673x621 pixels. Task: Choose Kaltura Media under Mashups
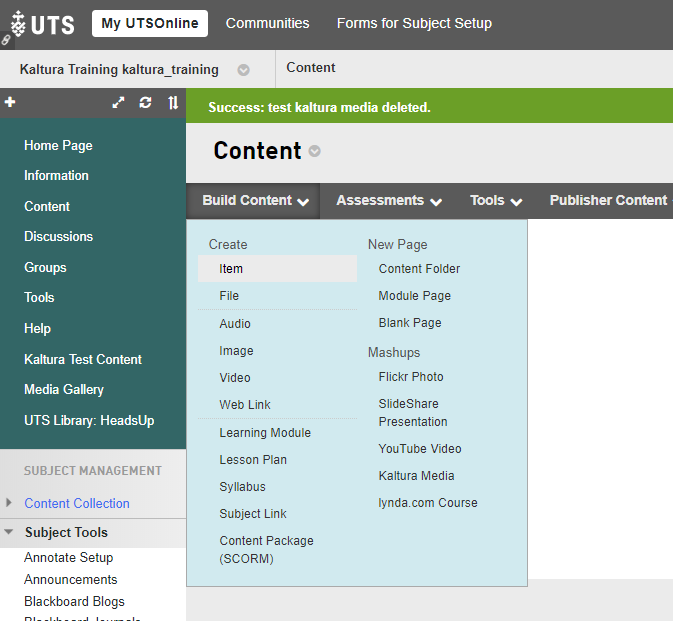click(416, 476)
